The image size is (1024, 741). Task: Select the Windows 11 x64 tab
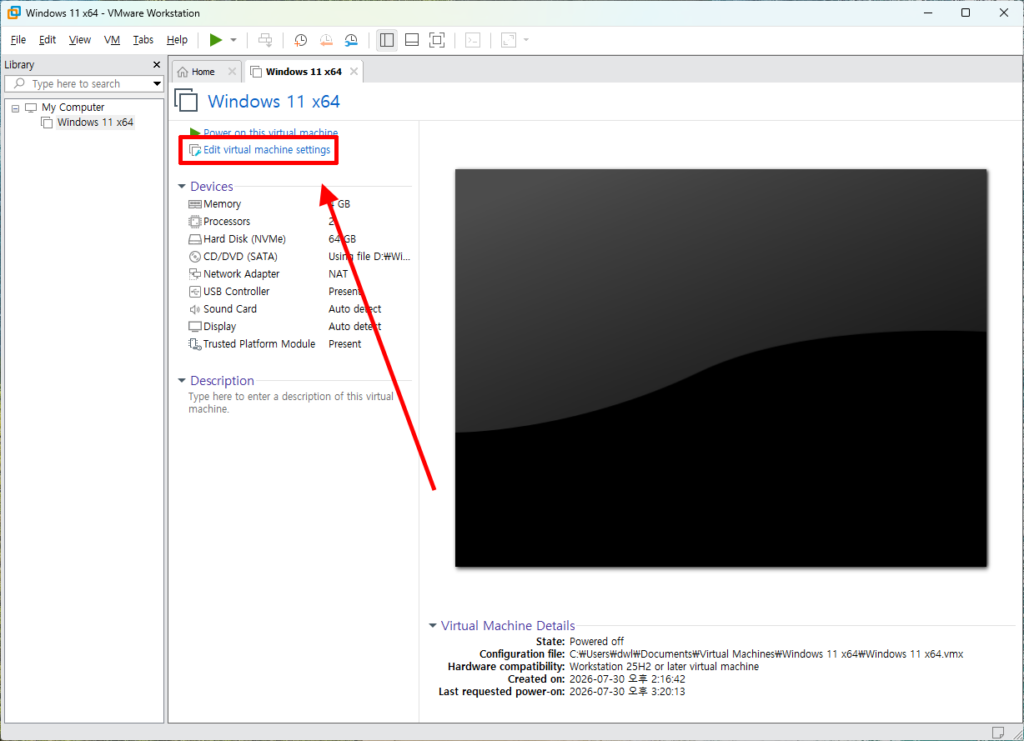(x=303, y=72)
